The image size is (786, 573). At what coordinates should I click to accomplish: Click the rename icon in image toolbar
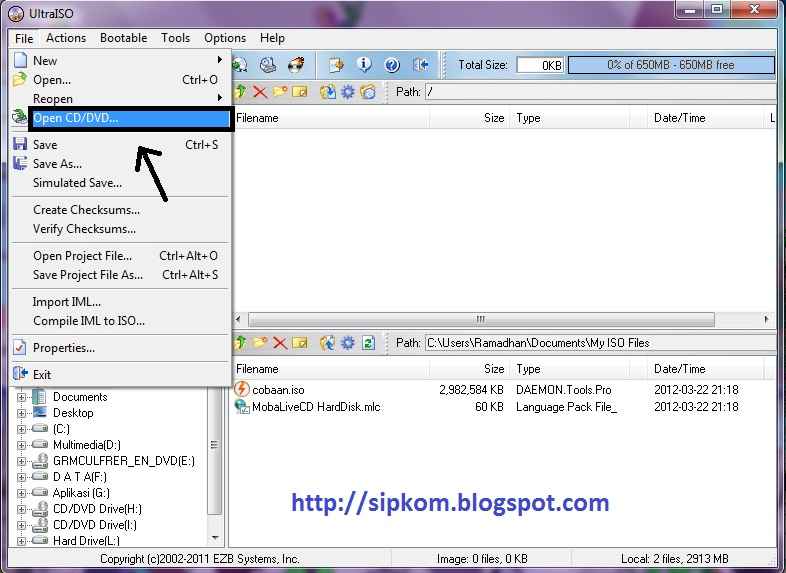coord(300,92)
